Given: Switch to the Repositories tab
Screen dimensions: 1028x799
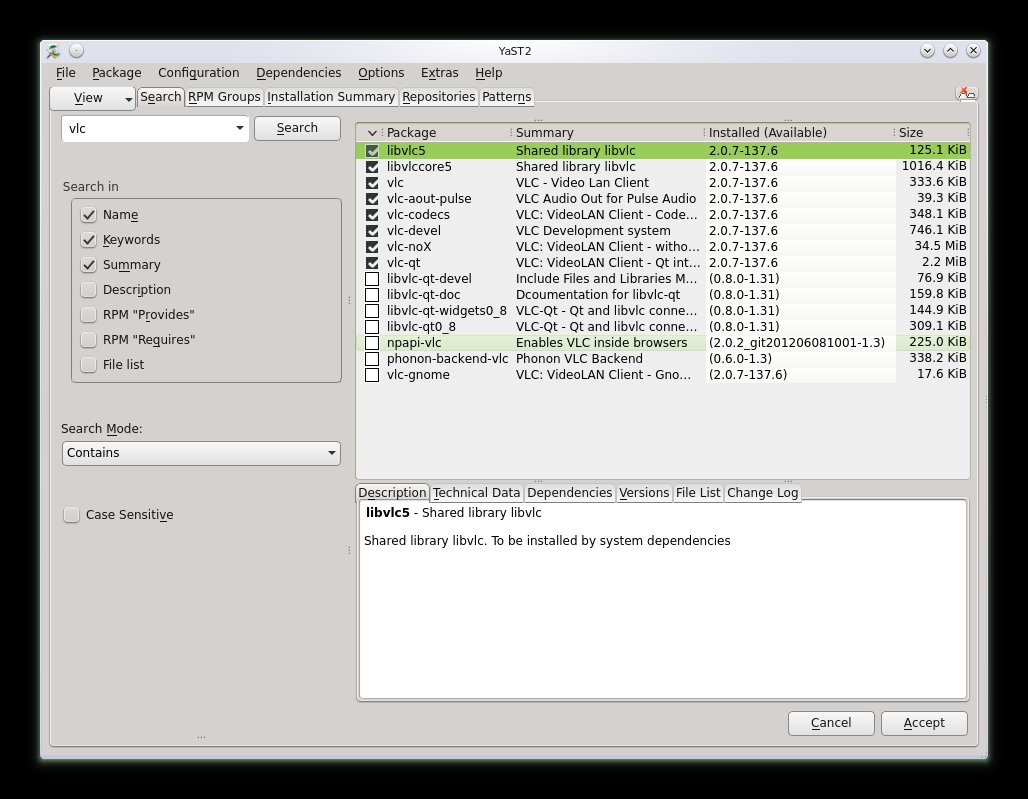Looking at the screenshot, I should (439, 97).
